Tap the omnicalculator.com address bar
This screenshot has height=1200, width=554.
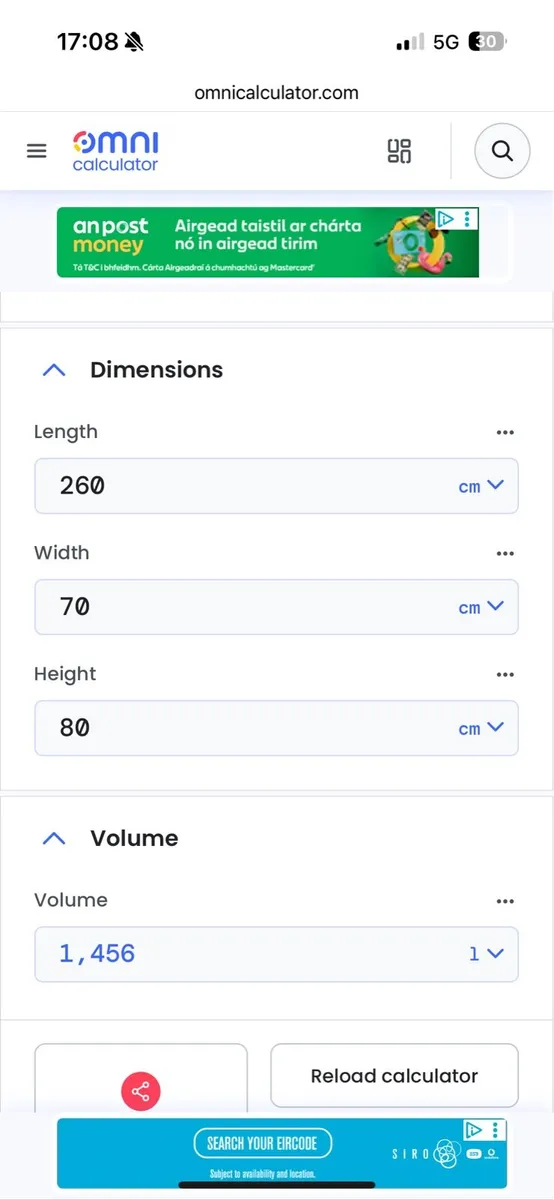pyautogui.click(x=277, y=93)
